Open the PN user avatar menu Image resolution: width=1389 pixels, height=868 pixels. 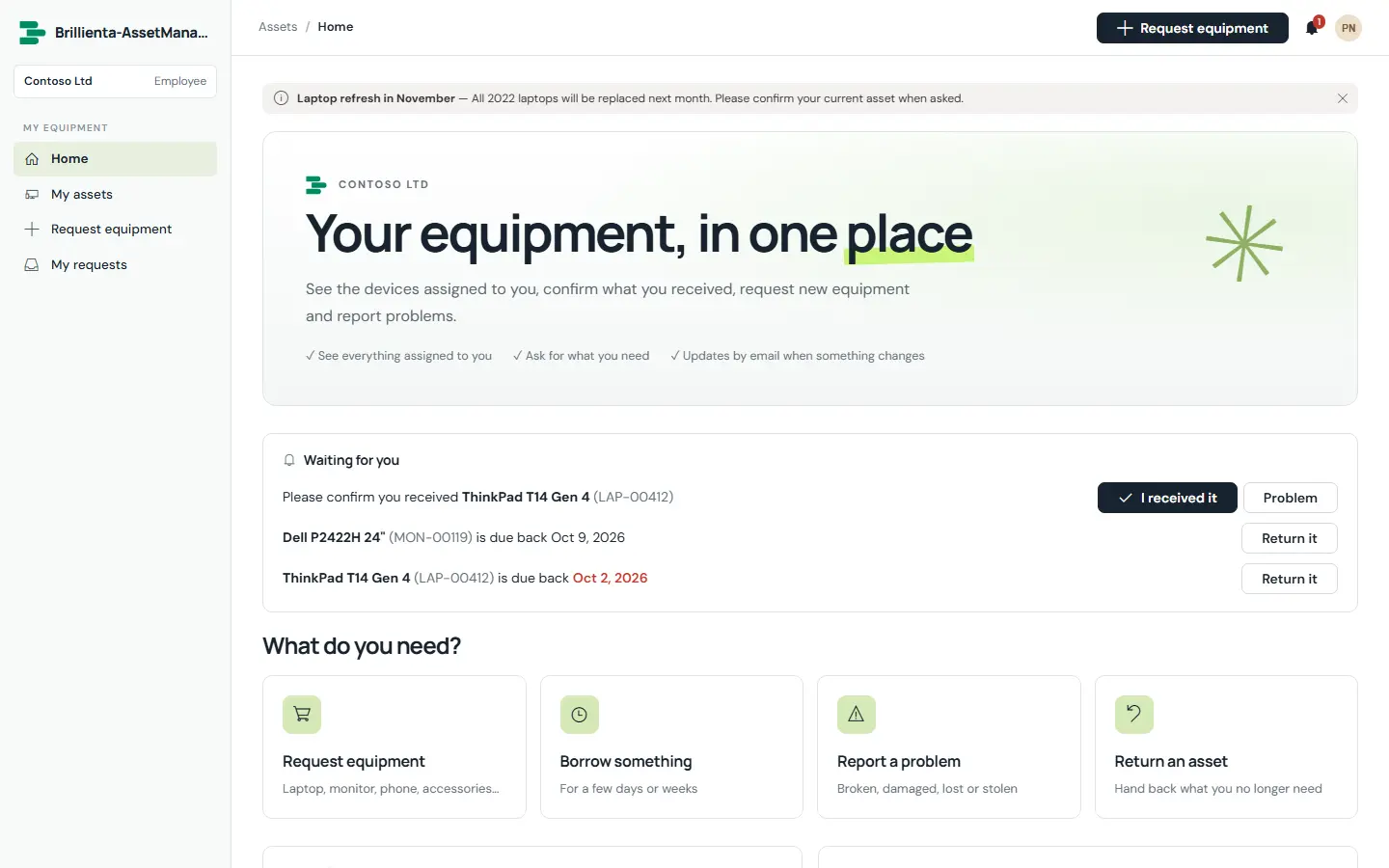(1348, 28)
